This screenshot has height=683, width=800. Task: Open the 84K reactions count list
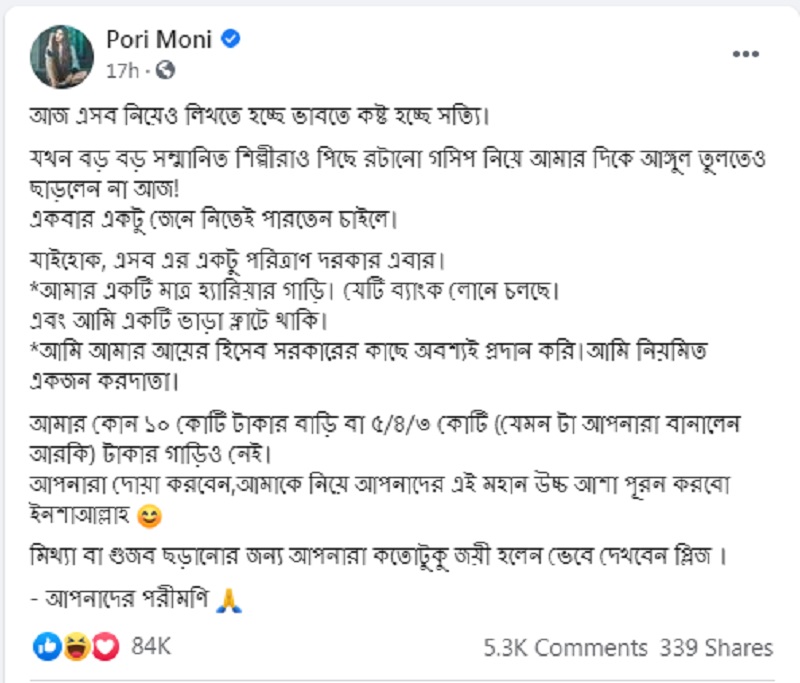pos(151,646)
